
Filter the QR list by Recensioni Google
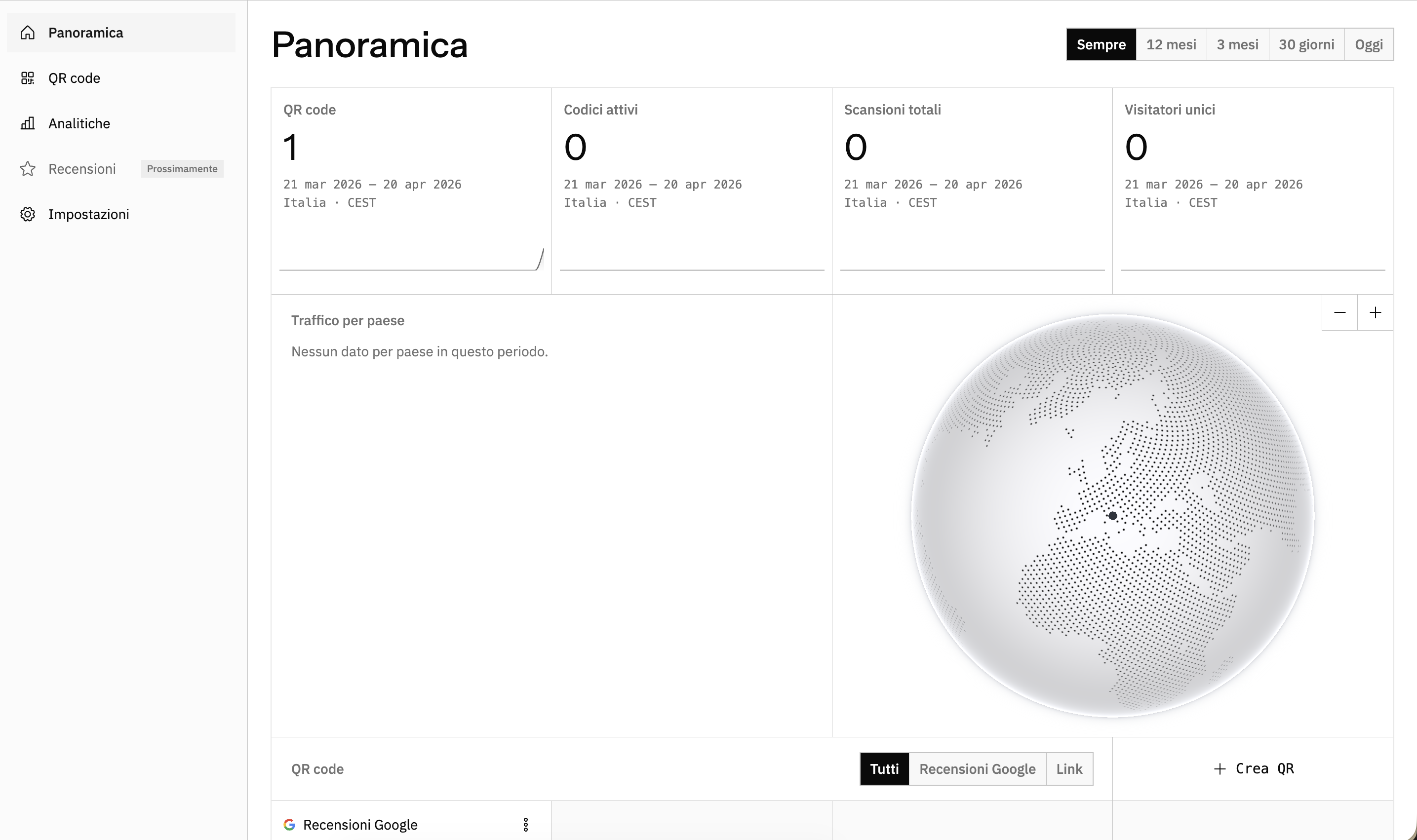click(x=977, y=768)
